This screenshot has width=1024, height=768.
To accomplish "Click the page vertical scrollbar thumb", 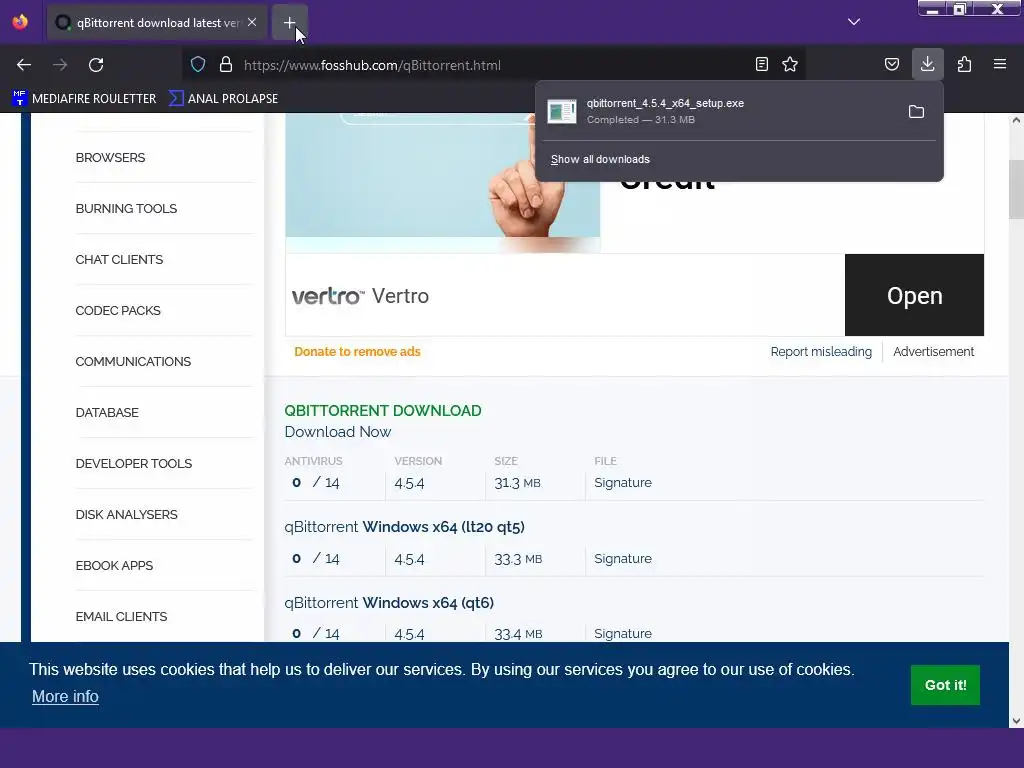I will click(1016, 189).
